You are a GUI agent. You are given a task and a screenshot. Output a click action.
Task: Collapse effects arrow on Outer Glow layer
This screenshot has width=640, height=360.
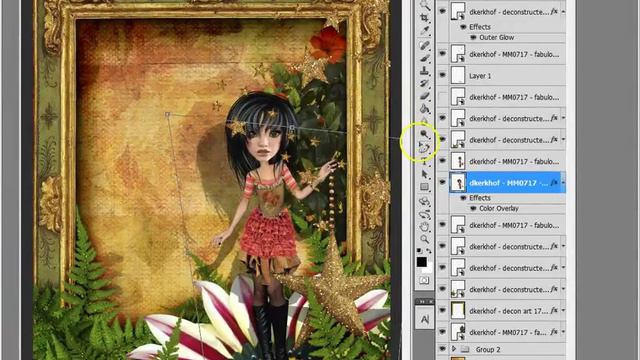tap(563, 12)
